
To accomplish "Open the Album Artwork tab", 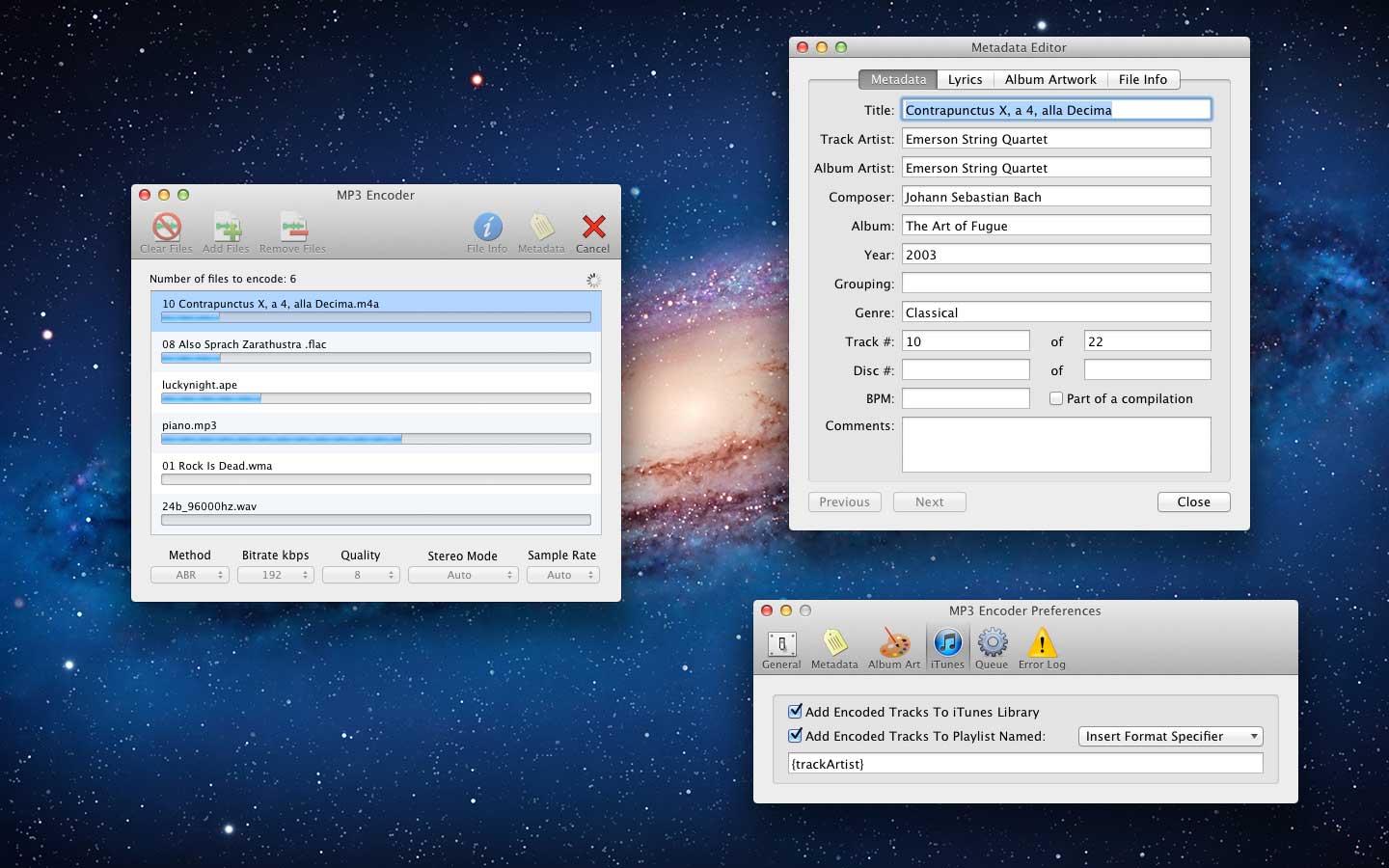I will point(1050,79).
